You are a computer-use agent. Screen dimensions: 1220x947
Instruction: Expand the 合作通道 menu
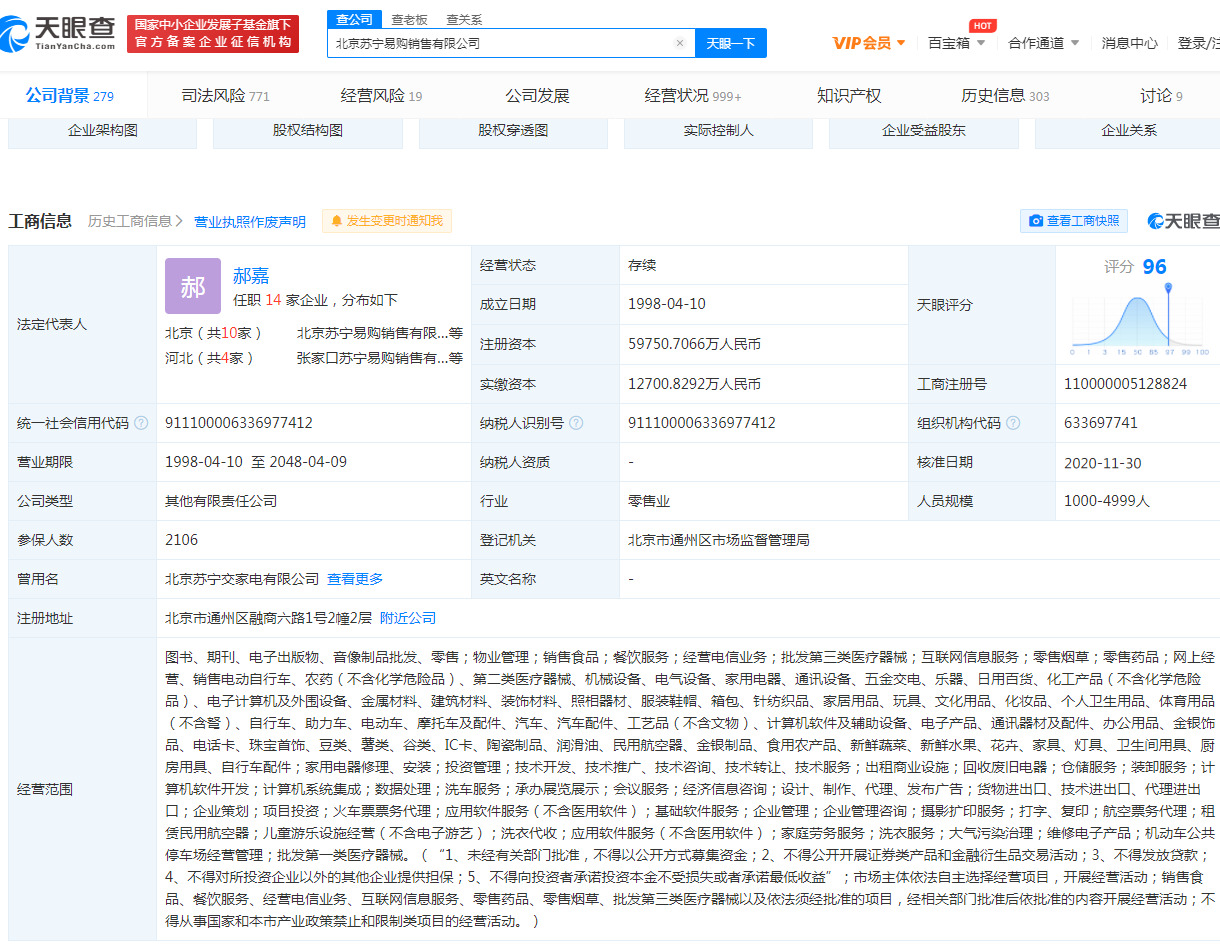click(x=1044, y=43)
